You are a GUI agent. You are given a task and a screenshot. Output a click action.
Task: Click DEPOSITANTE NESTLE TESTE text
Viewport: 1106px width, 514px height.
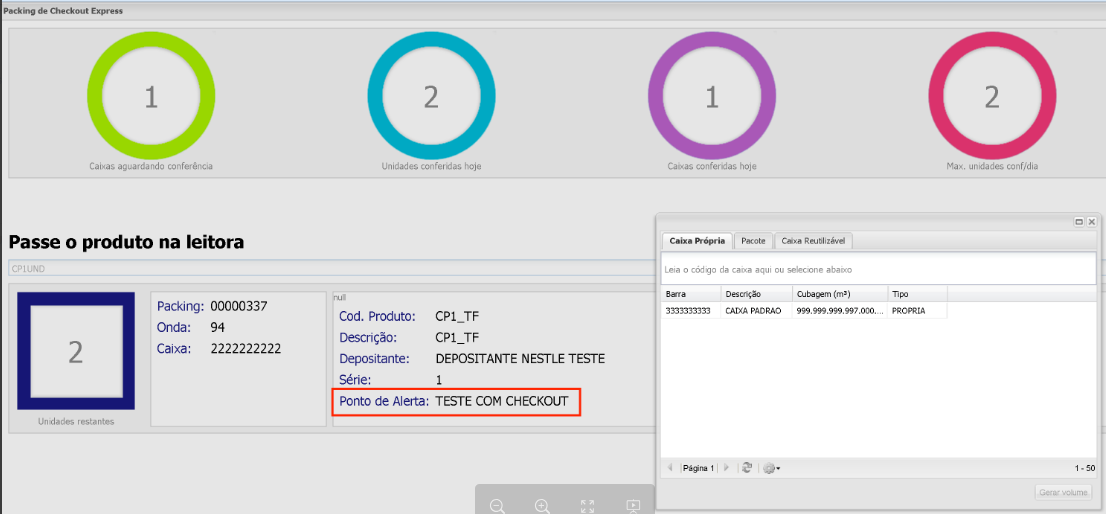click(x=521, y=359)
